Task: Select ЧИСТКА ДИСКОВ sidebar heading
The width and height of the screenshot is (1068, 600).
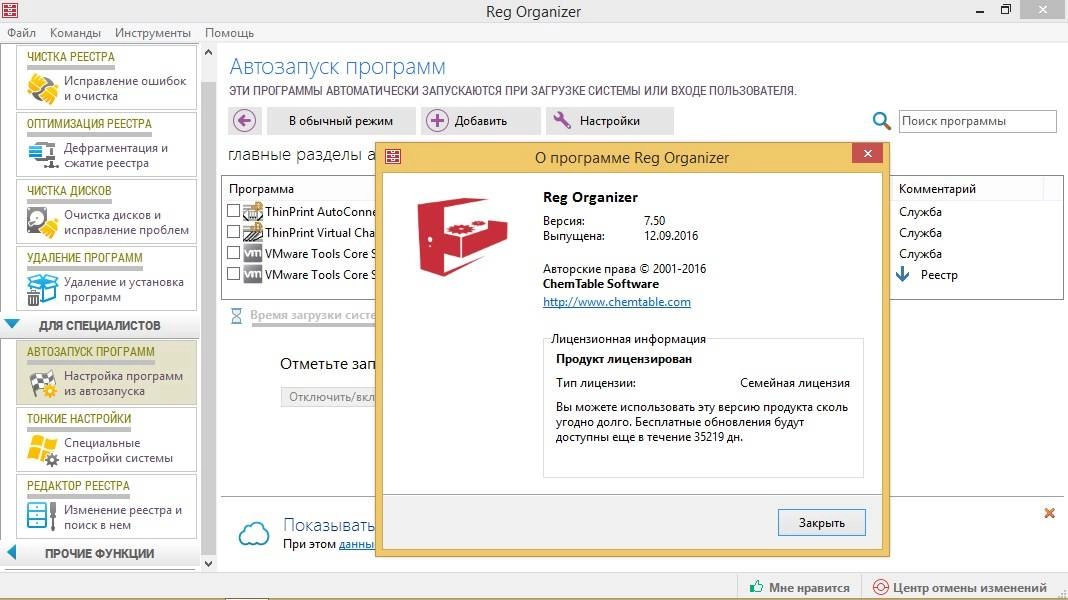Action: 69,191
